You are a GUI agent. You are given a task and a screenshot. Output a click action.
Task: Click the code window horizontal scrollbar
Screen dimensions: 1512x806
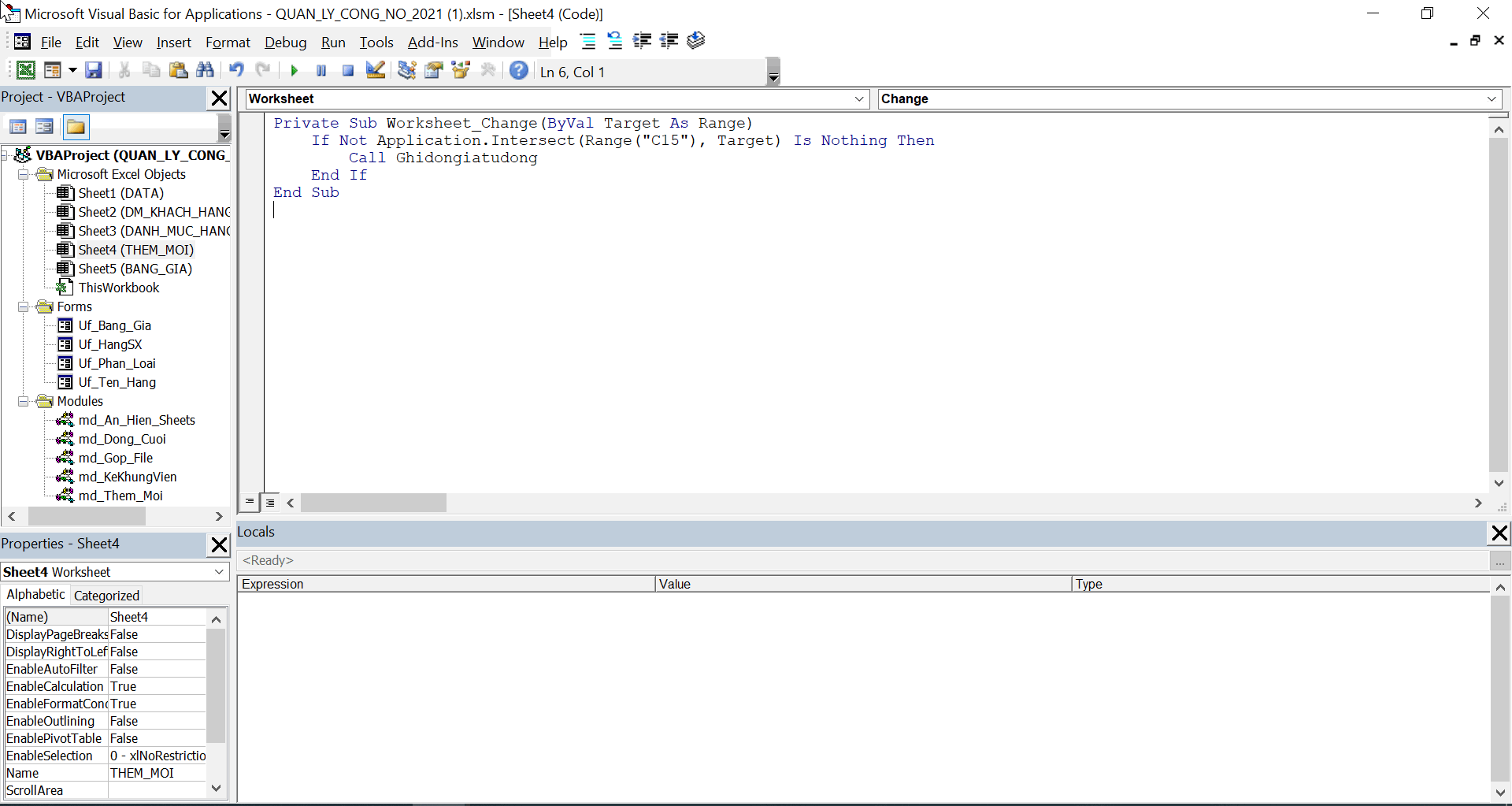tap(884, 503)
